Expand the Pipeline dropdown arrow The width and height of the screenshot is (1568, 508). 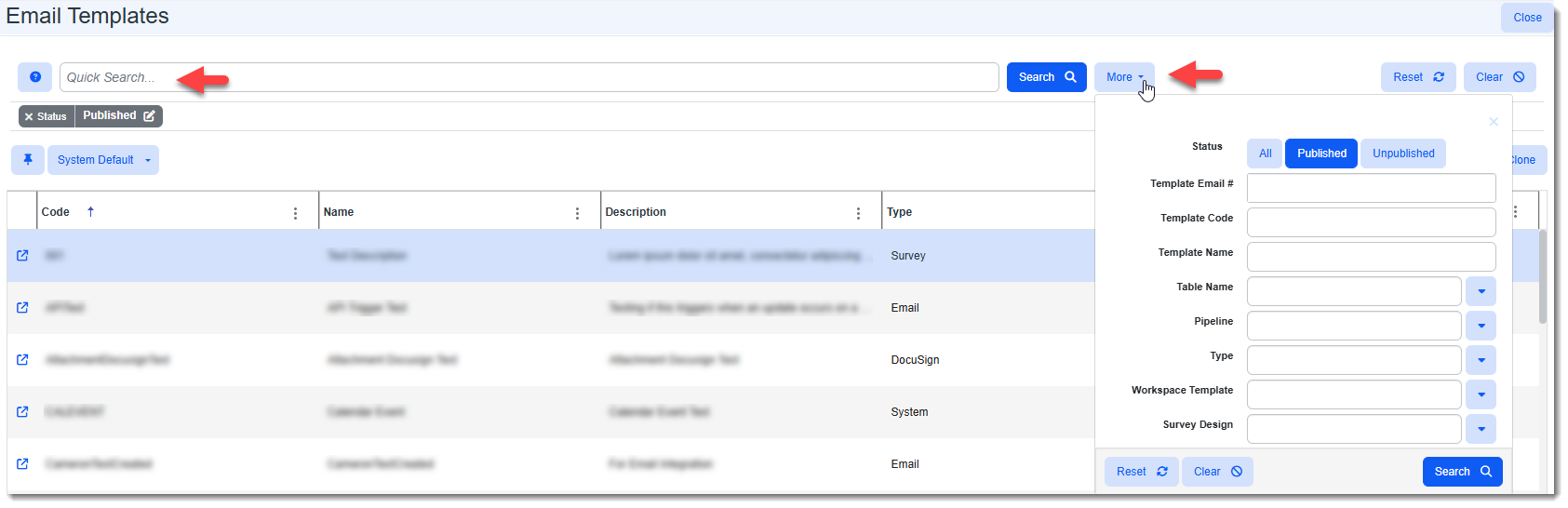(x=1481, y=326)
